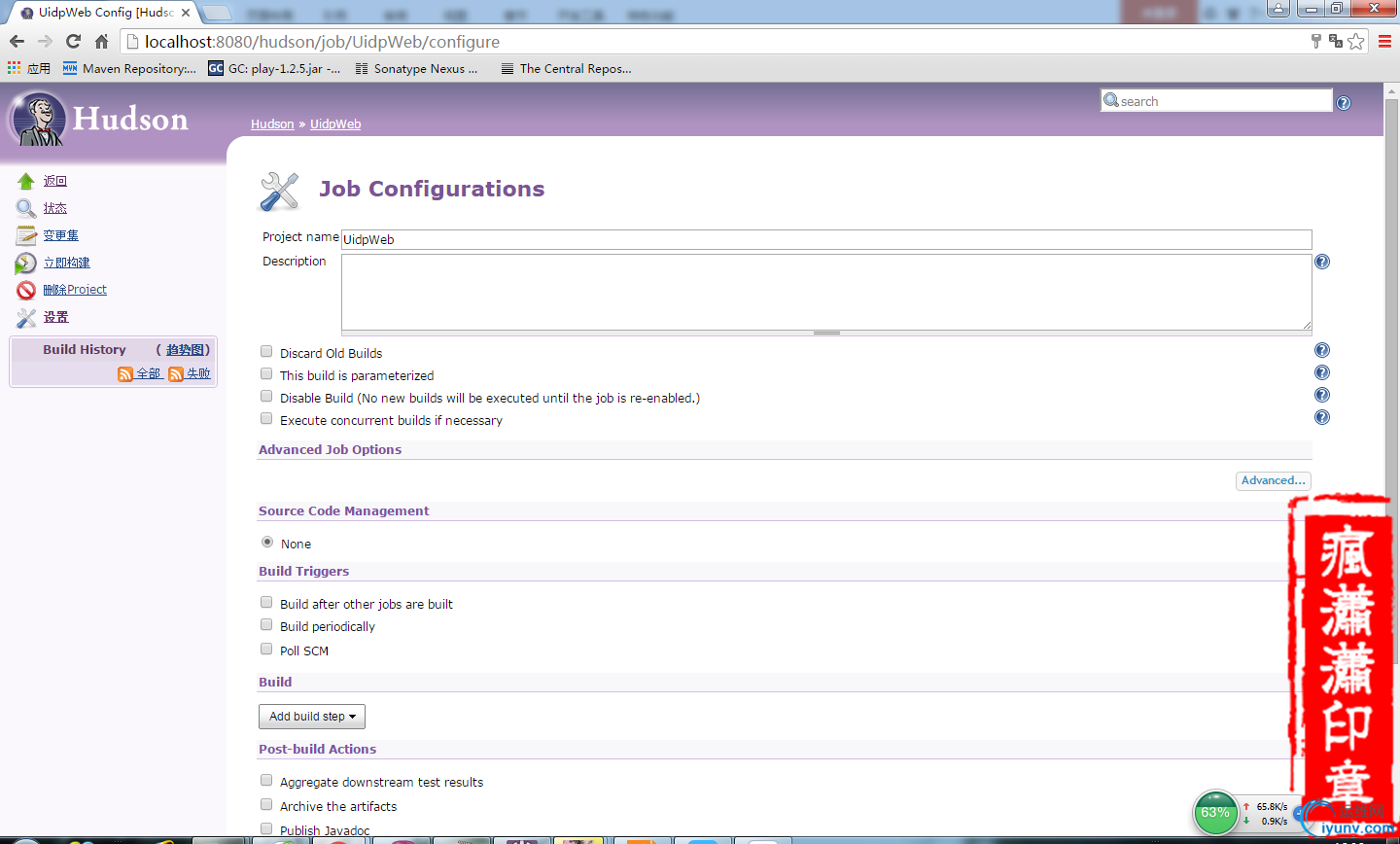
Task: Click the browser back arrow
Action: [x=17, y=41]
